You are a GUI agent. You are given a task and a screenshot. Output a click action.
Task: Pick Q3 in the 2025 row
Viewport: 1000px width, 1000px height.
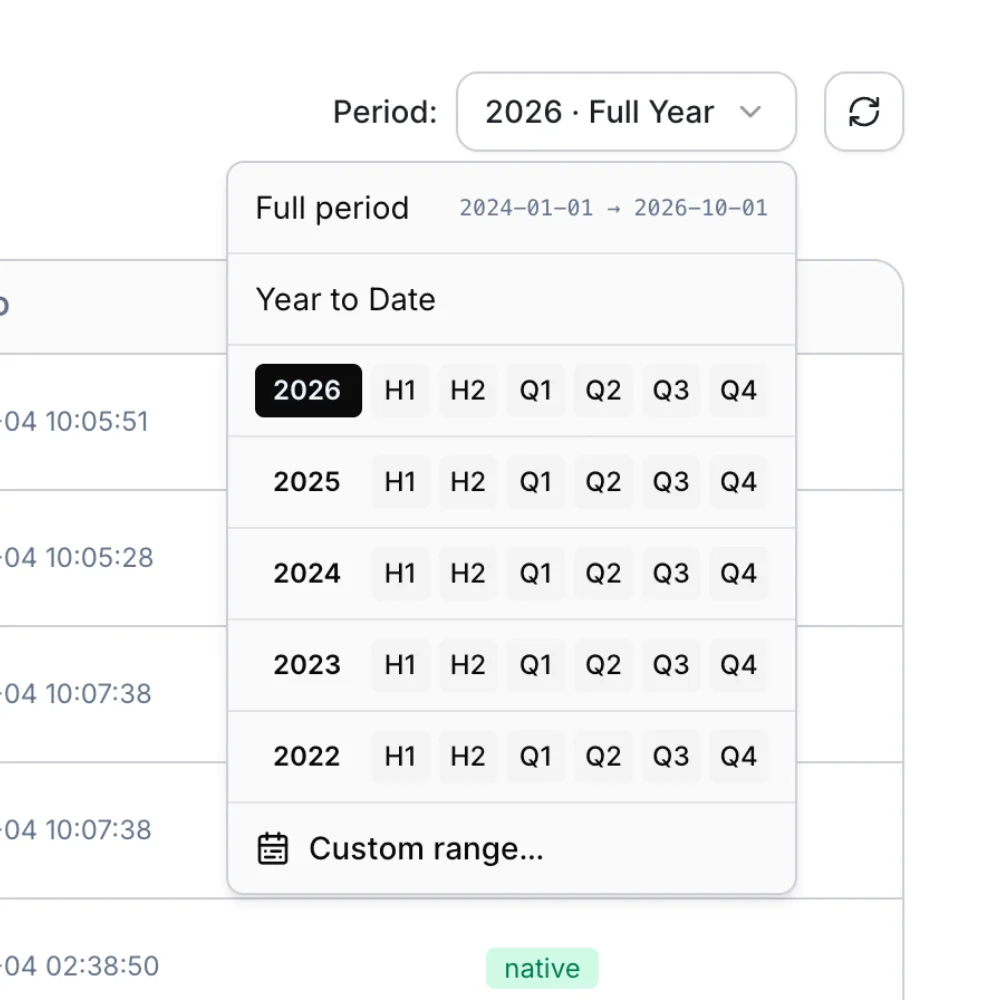(x=671, y=482)
